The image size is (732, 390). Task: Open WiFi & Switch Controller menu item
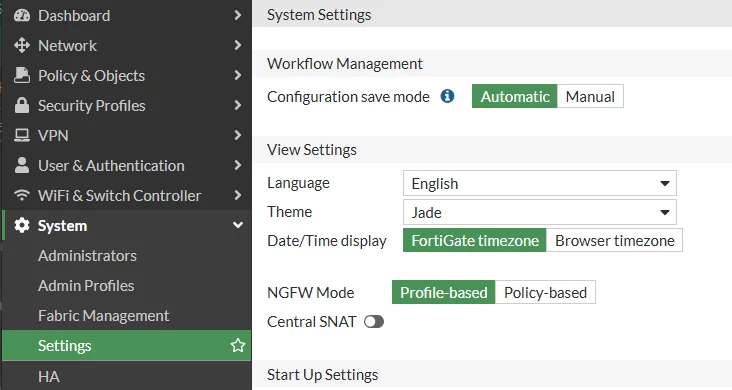click(x=127, y=195)
